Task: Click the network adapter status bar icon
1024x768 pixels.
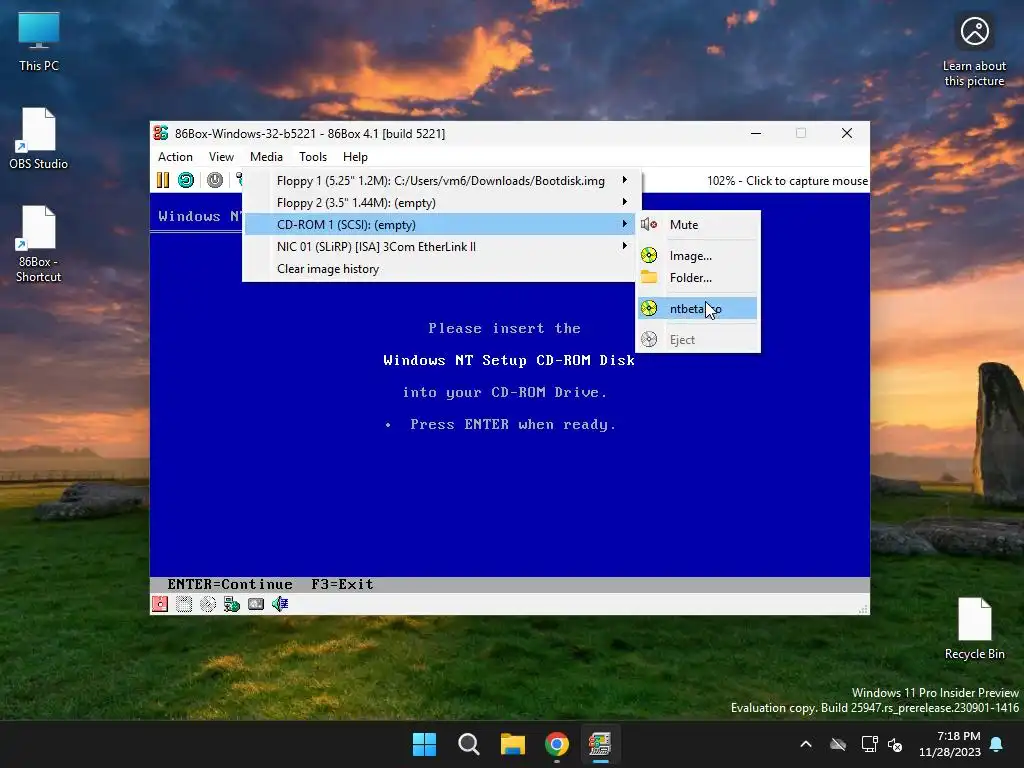Action: point(232,604)
